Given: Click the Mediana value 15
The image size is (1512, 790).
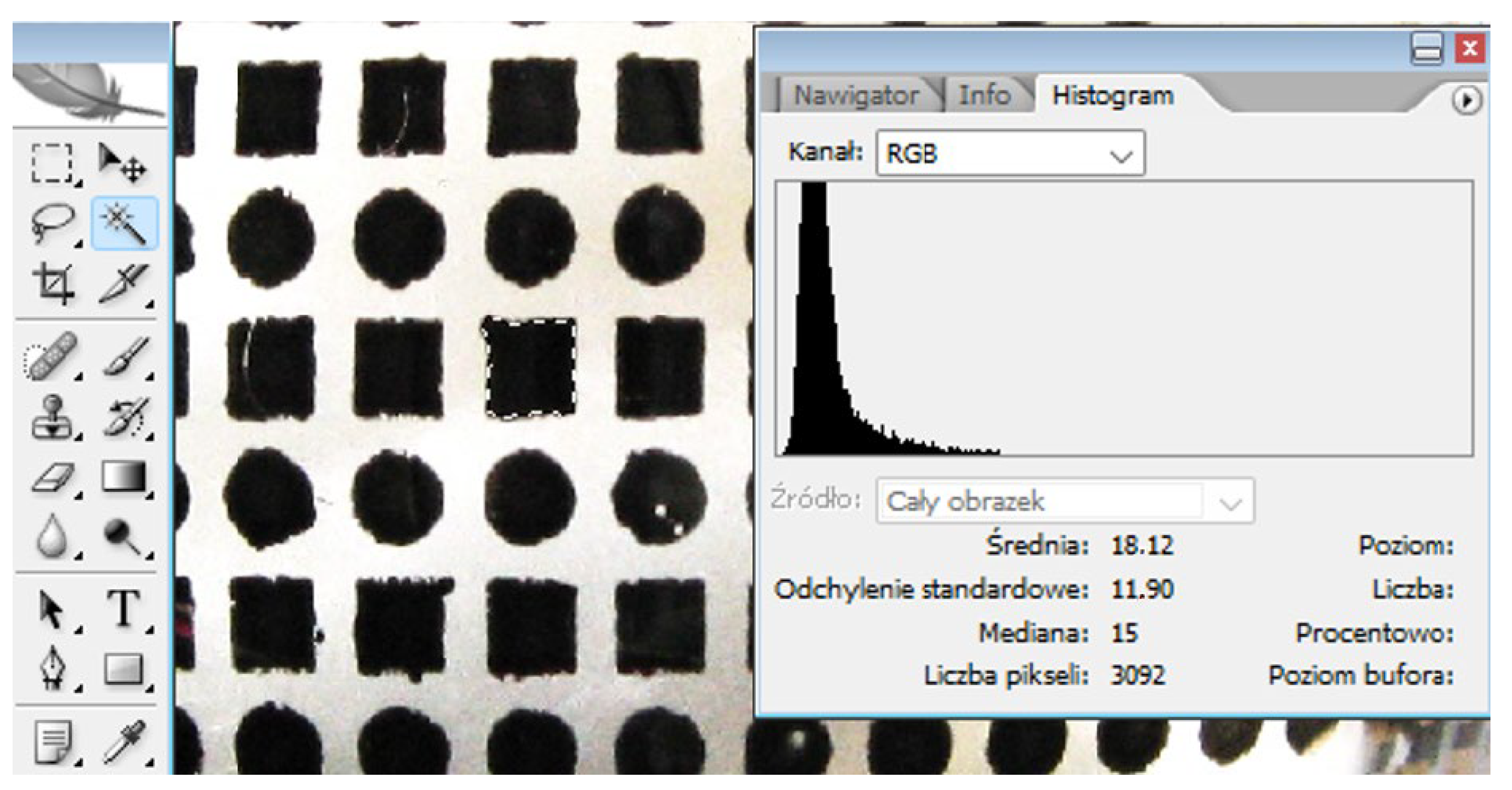Looking at the screenshot, I should pyautogui.click(x=1124, y=633).
